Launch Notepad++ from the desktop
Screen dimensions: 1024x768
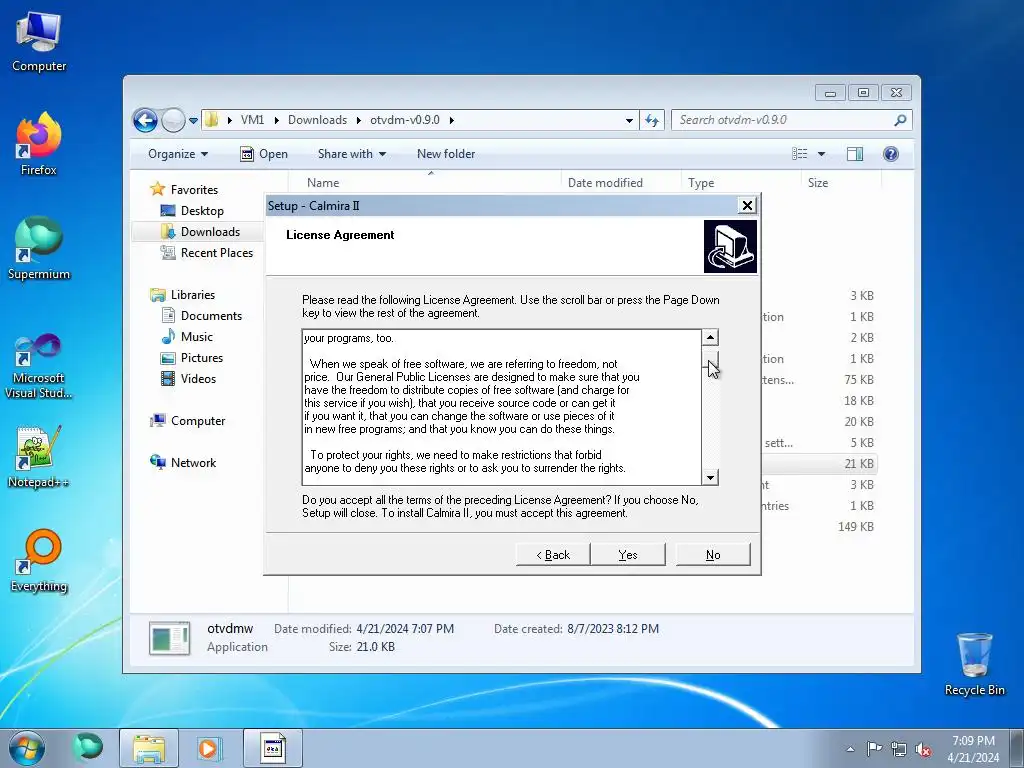(39, 456)
